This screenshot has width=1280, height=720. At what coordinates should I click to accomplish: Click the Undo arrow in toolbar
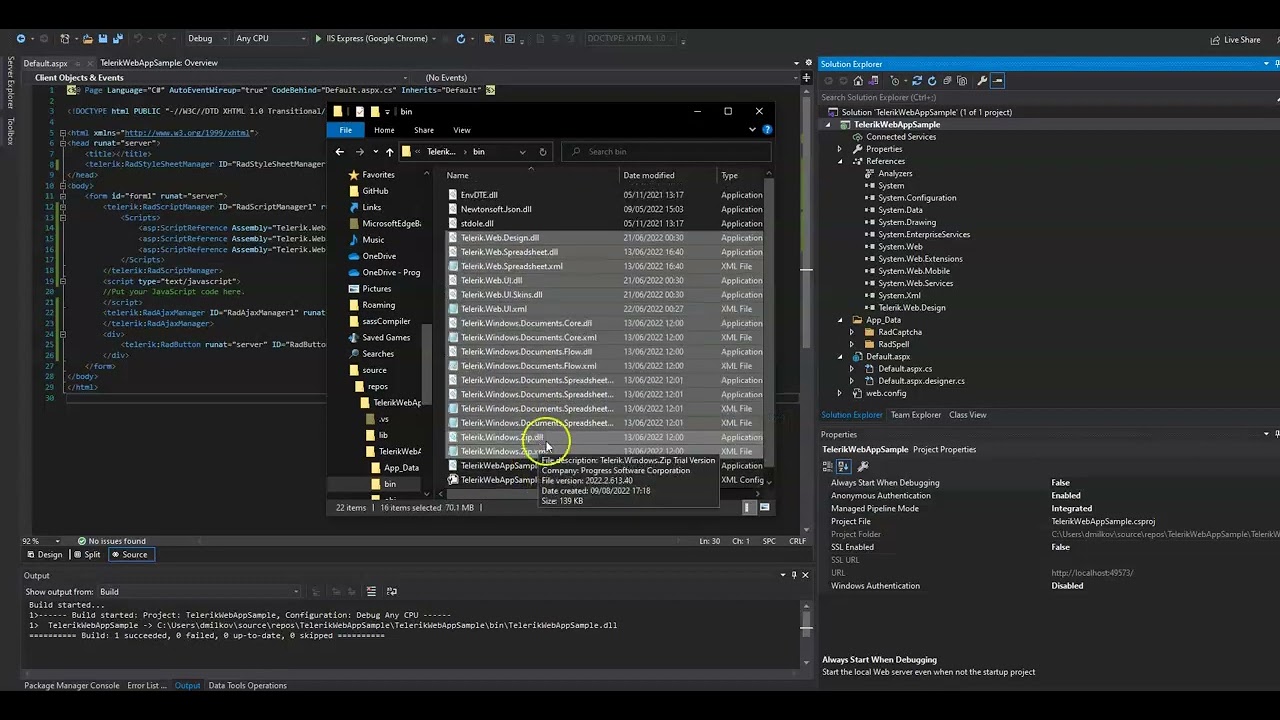pos(139,39)
